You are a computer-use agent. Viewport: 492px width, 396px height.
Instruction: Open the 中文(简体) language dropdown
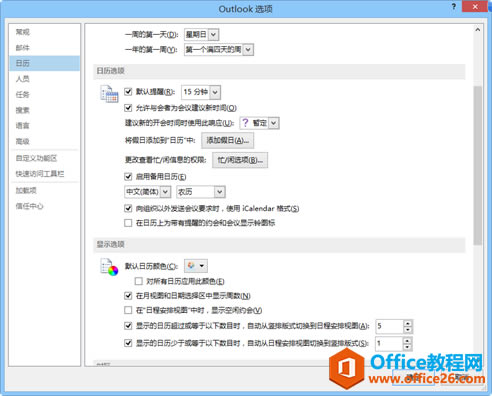[148, 192]
